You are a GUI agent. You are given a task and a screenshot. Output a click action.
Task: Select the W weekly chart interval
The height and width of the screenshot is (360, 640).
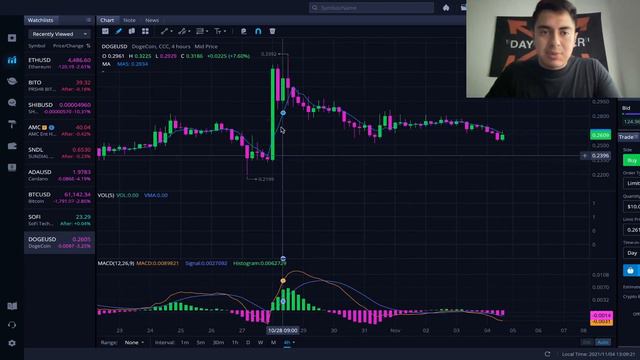pyautogui.click(x=260, y=342)
